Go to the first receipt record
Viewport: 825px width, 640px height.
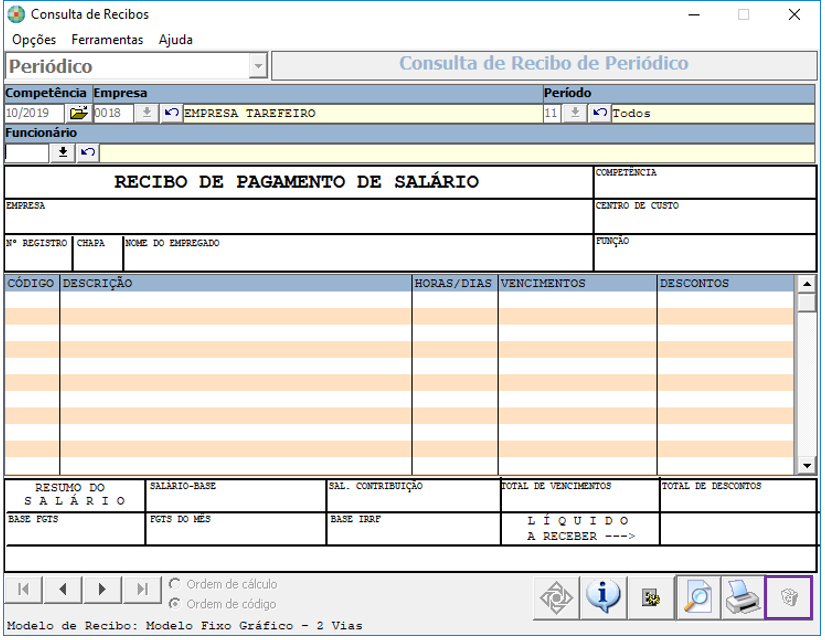[23, 589]
